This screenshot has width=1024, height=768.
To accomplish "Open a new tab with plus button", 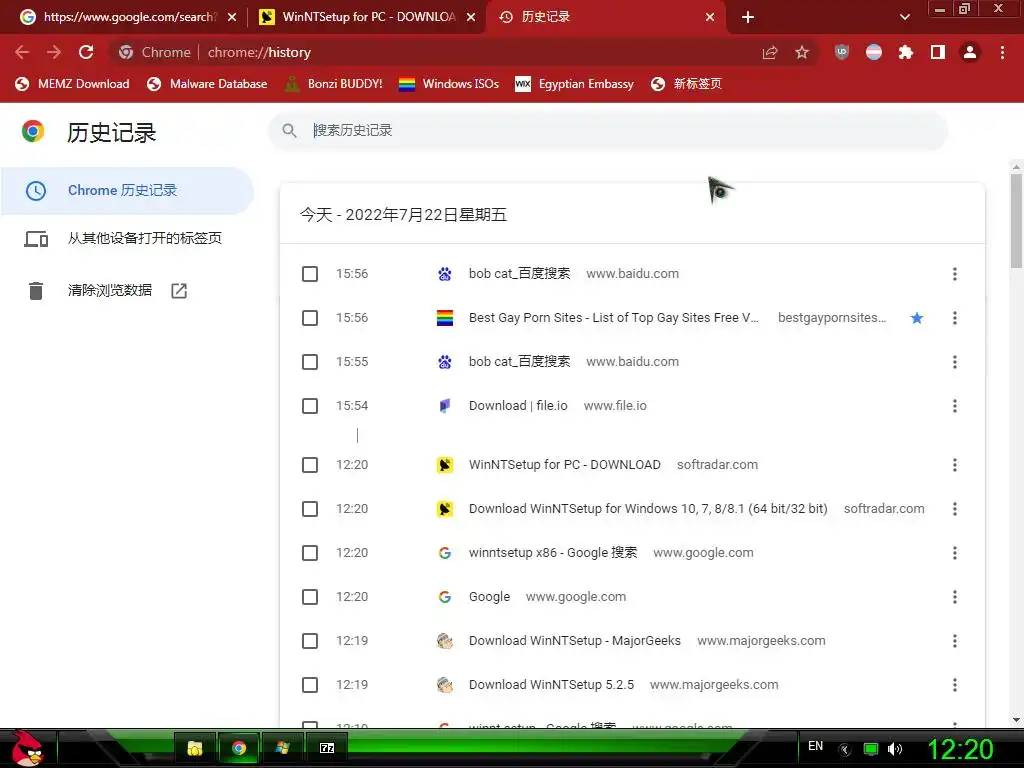I will (x=748, y=17).
